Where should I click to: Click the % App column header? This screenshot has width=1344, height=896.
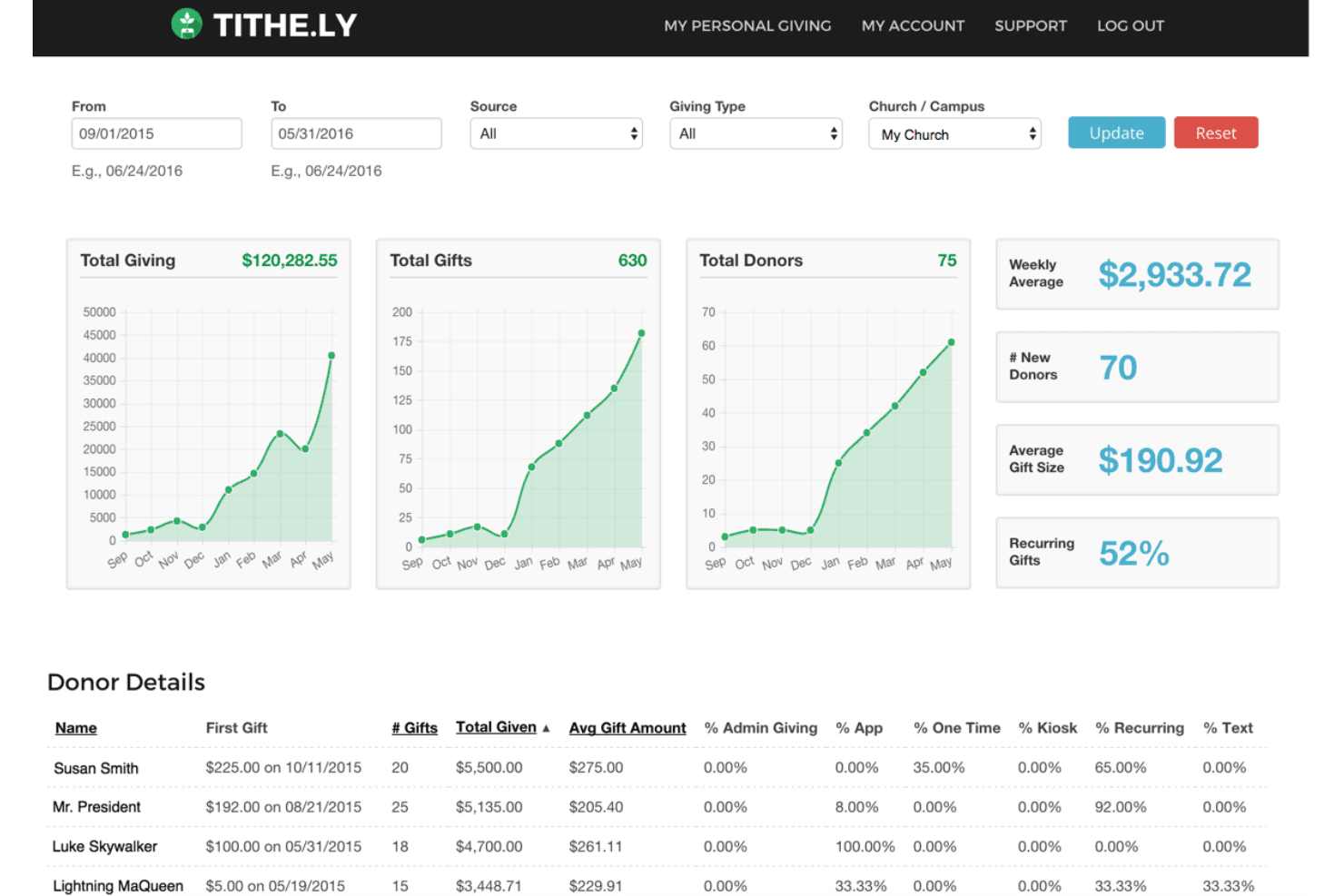[x=859, y=728]
